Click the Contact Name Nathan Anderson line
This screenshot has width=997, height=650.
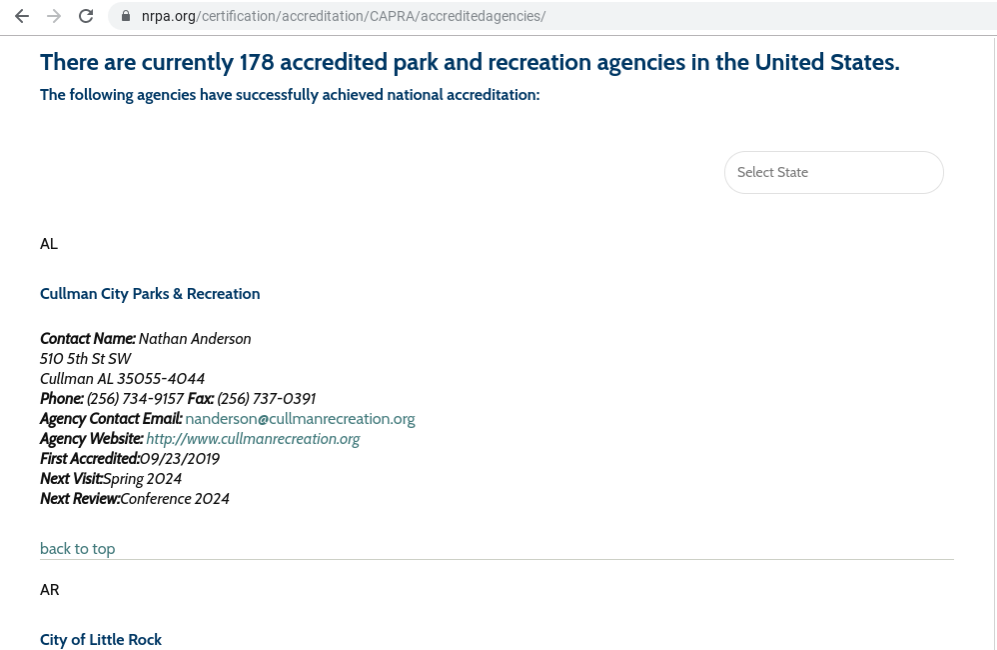click(145, 339)
